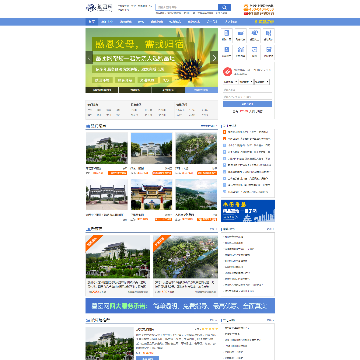Image resolution: width=360 pixels, height=360 pixels.
Task: Expand the middle dropdown in the inquiry form
Action: coord(246,82)
